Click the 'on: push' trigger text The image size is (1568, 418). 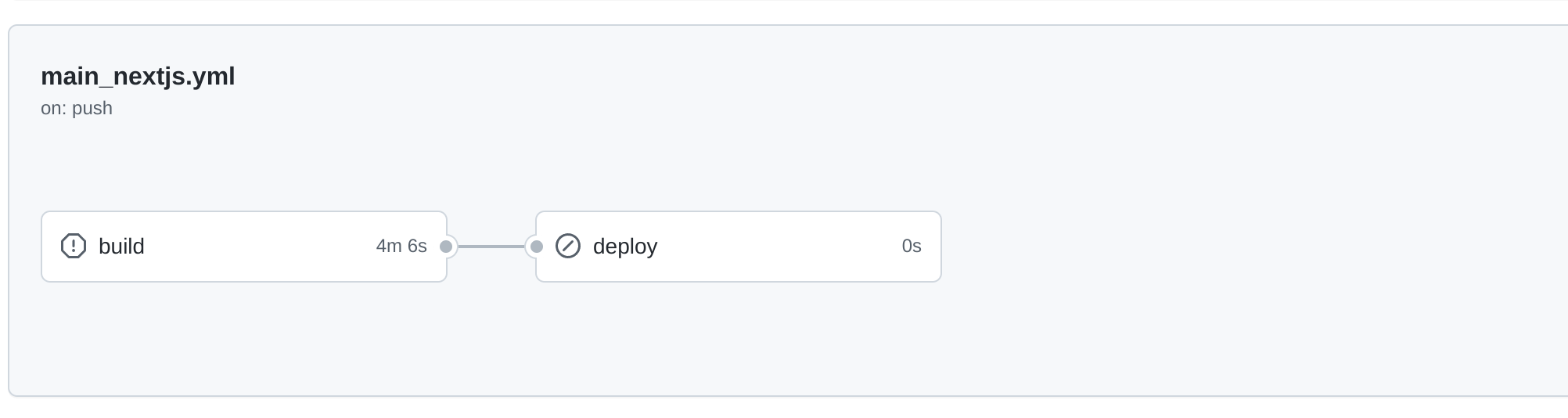[77, 108]
